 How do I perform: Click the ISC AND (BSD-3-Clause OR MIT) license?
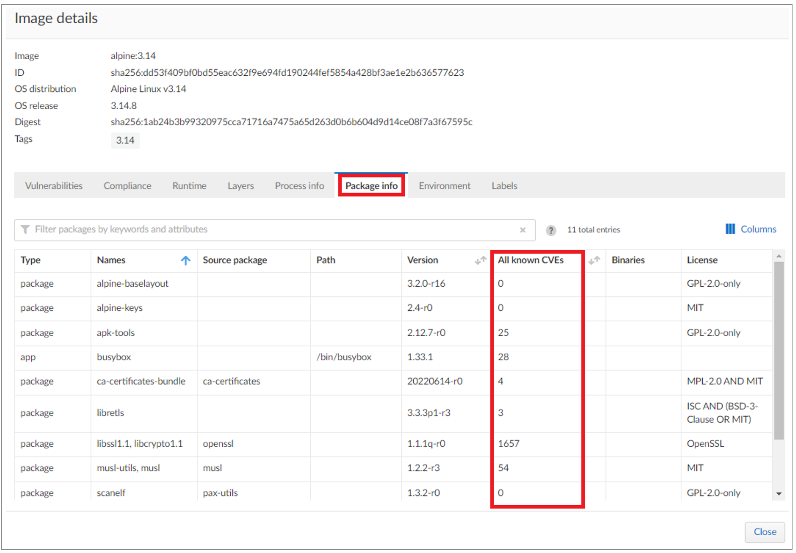(722, 413)
